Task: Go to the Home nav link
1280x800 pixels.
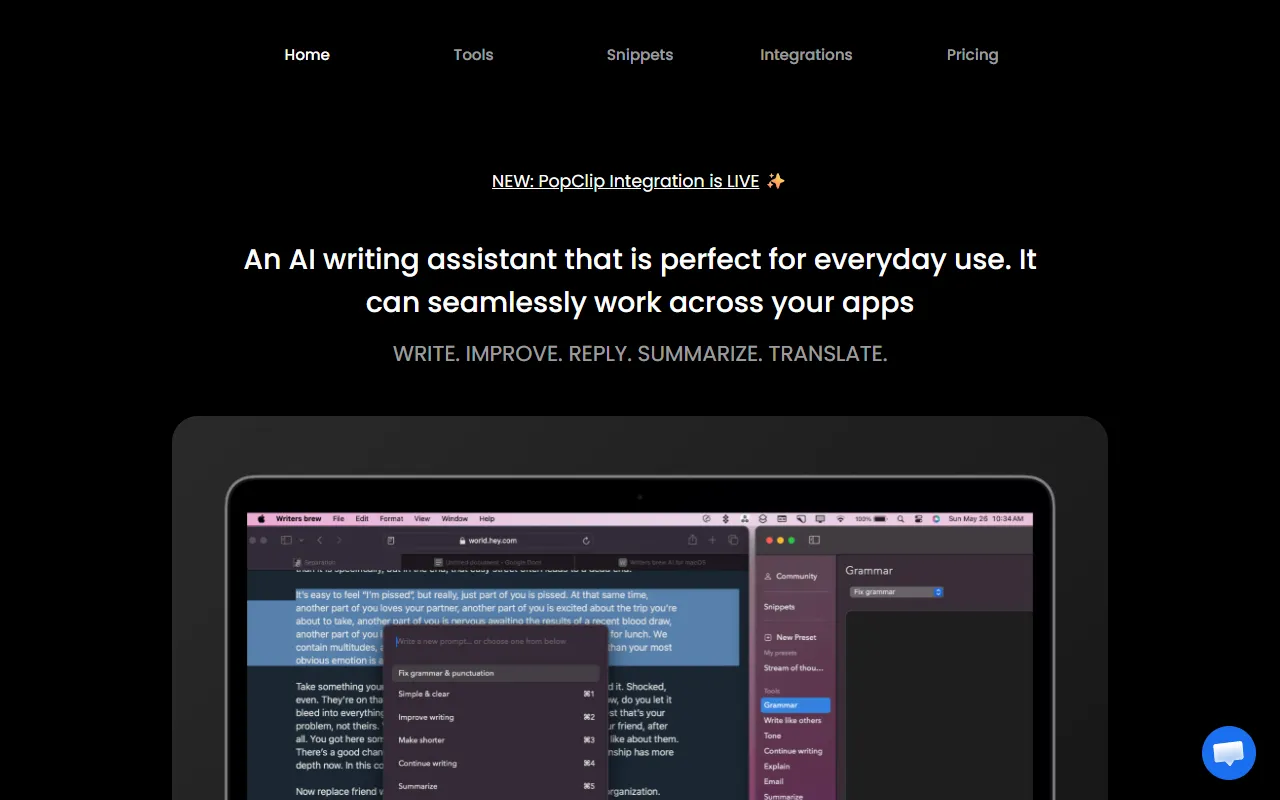Action: 307,55
